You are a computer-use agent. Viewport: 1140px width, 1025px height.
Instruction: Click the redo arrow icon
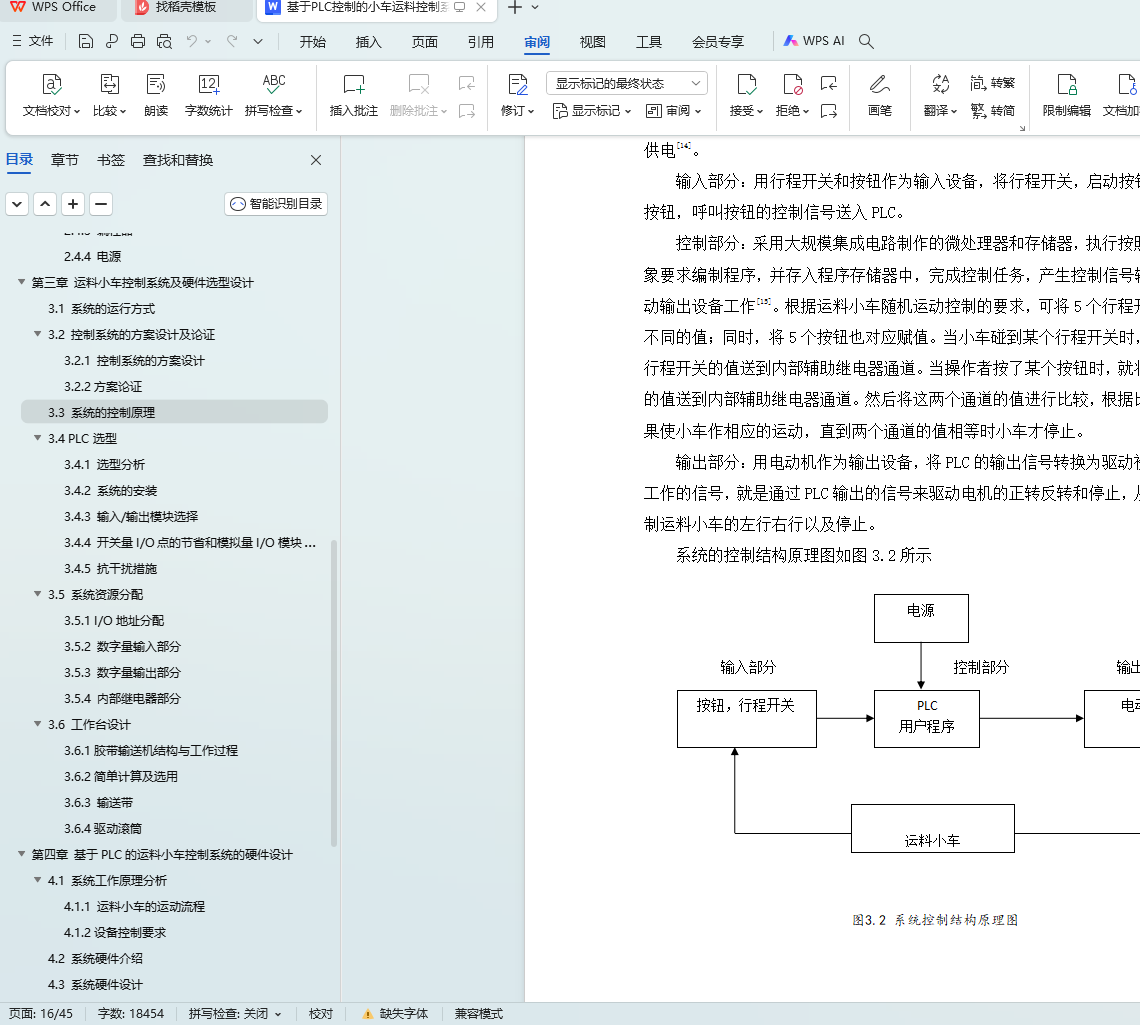[232, 41]
